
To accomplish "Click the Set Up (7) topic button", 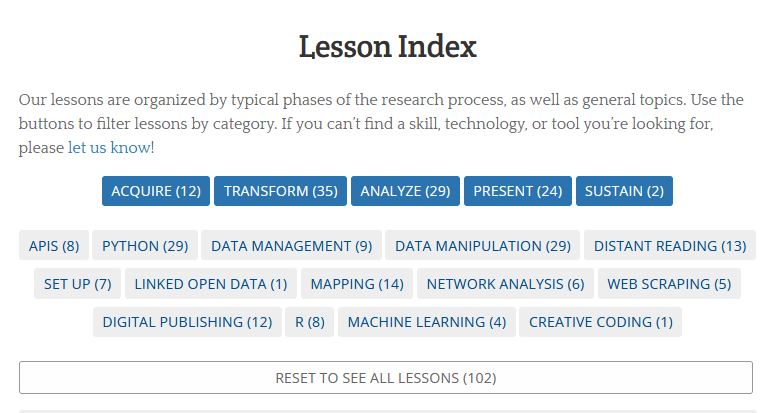I will (77, 284).
